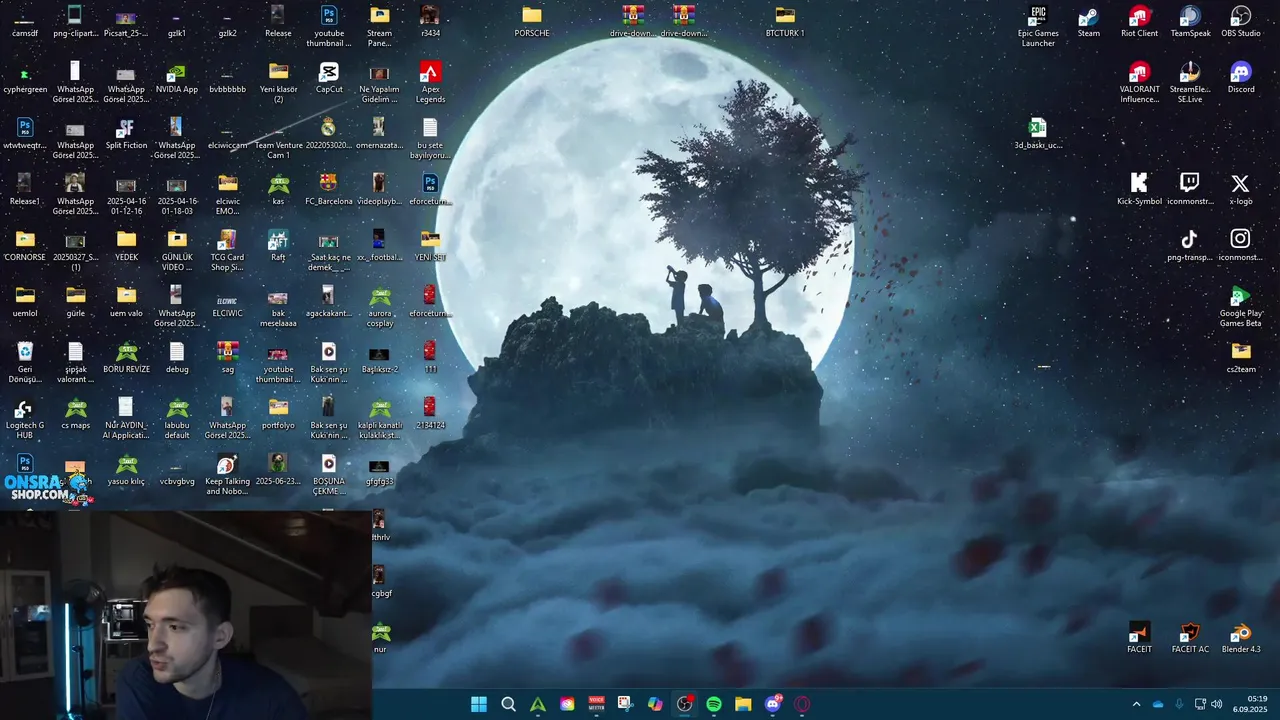The height and width of the screenshot is (720, 1280).
Task: Select the debug text file
Action: [177, 358]
